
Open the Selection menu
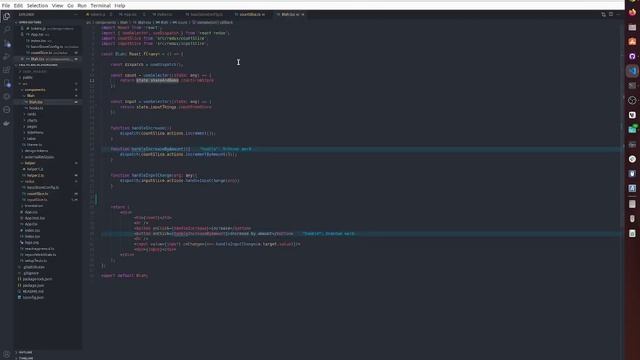point(37,6)
